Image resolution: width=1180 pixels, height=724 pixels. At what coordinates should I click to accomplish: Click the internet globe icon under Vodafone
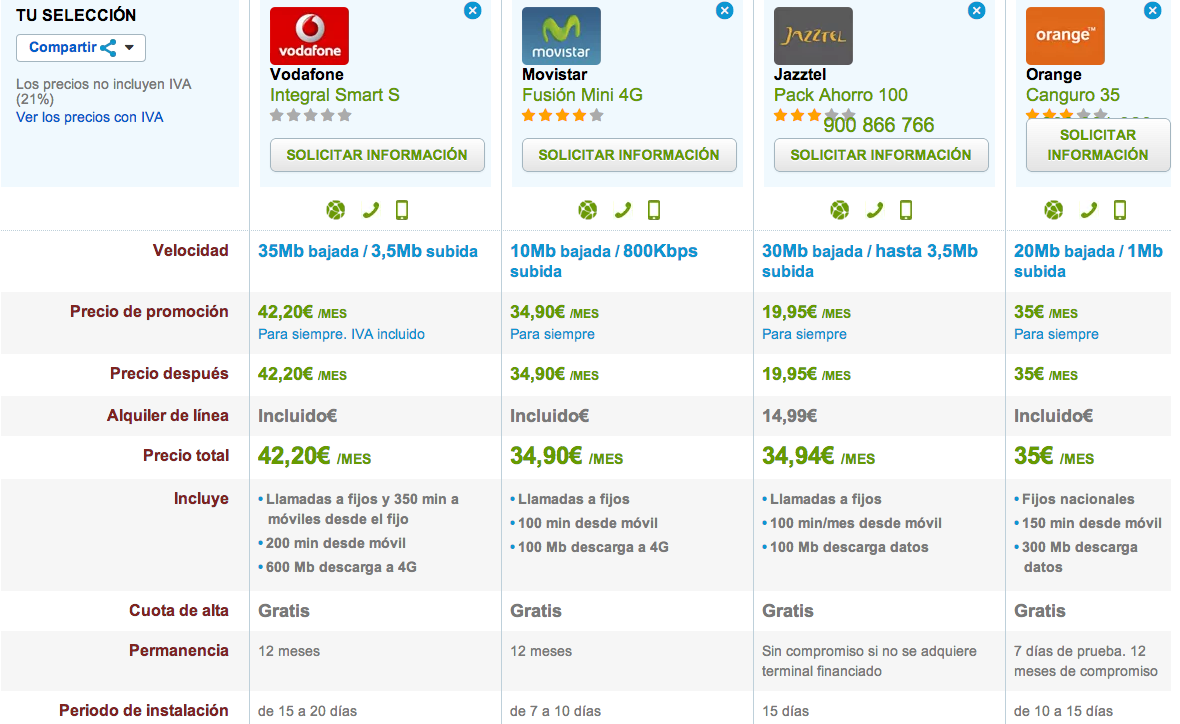(x=336, y=210)
